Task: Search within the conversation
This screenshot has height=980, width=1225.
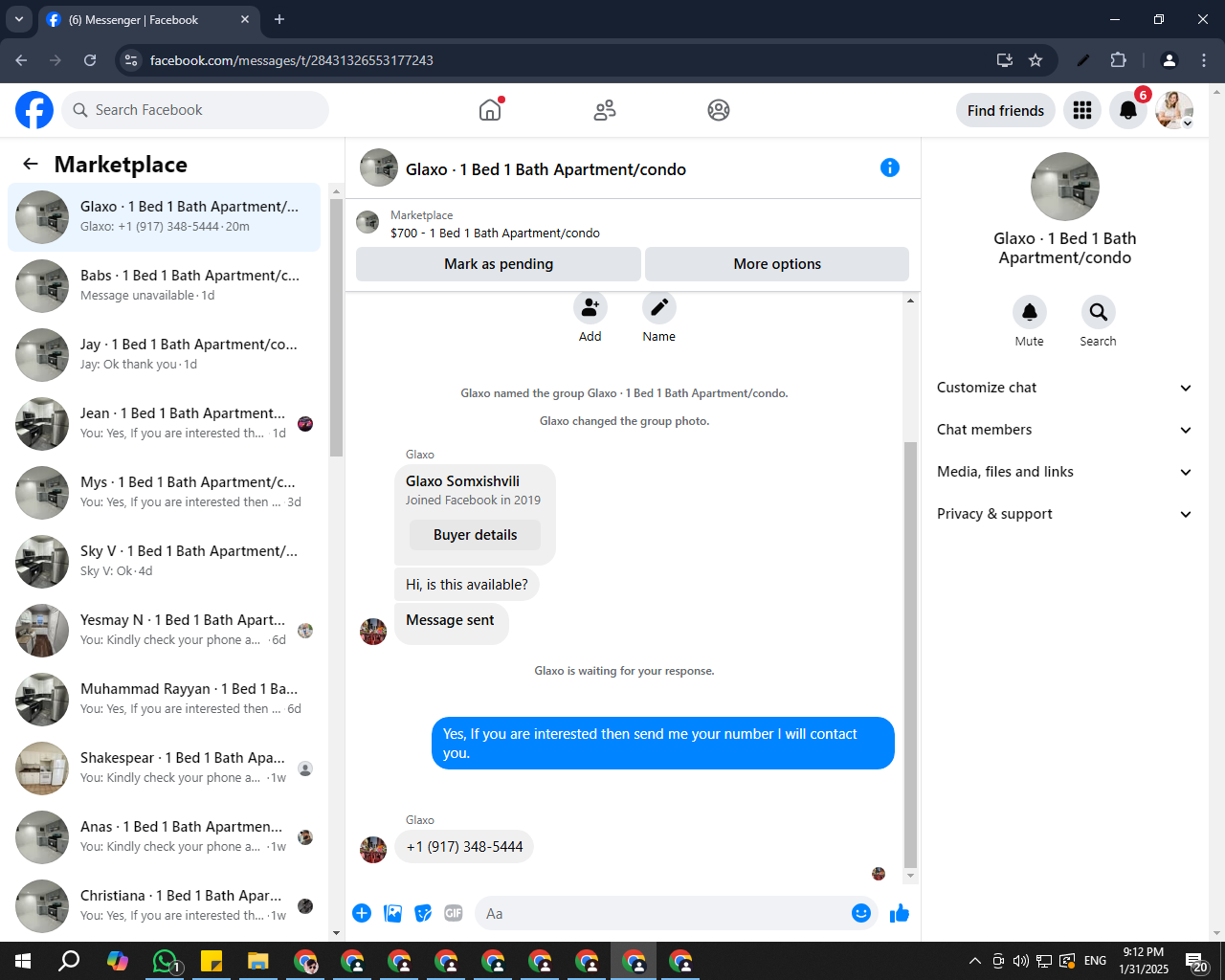Action: pyautogui.click(x=1099, y=312)
